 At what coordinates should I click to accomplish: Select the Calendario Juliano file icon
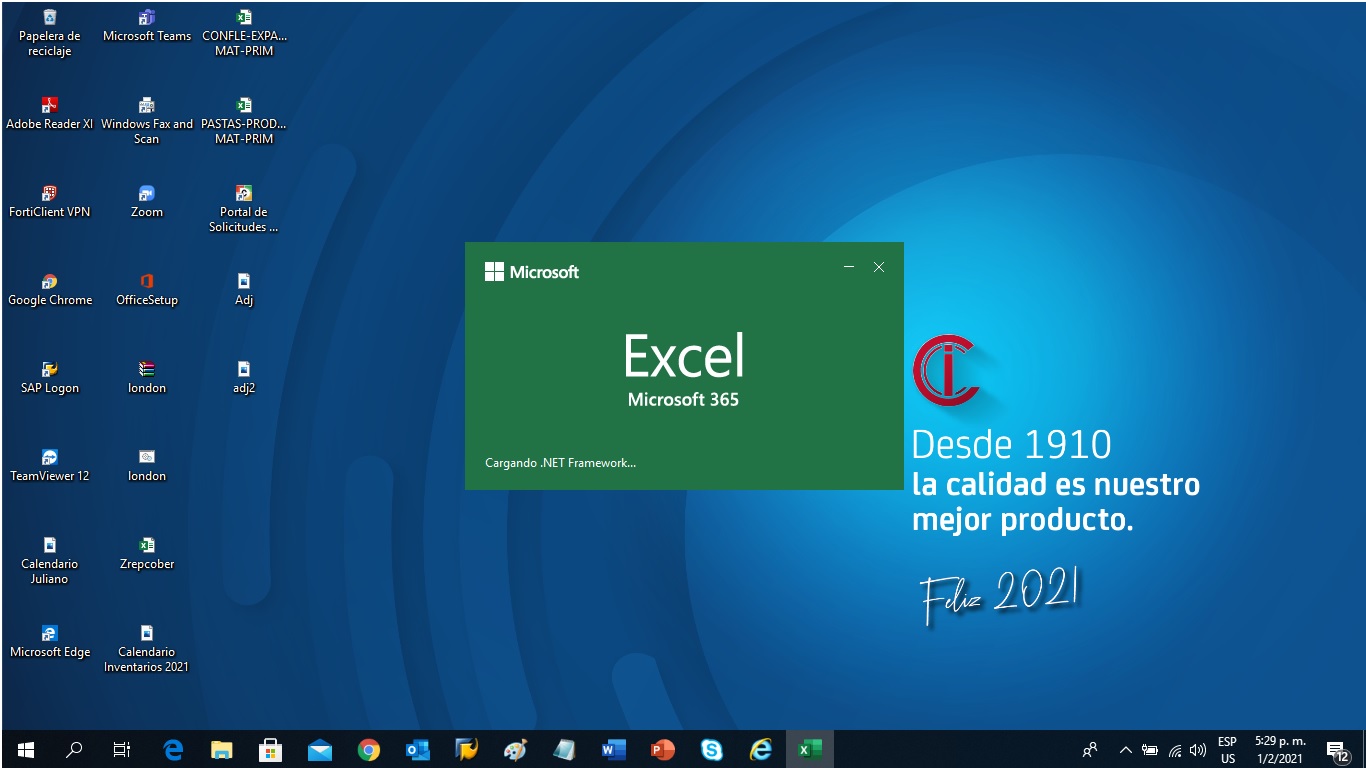(49, 561)
